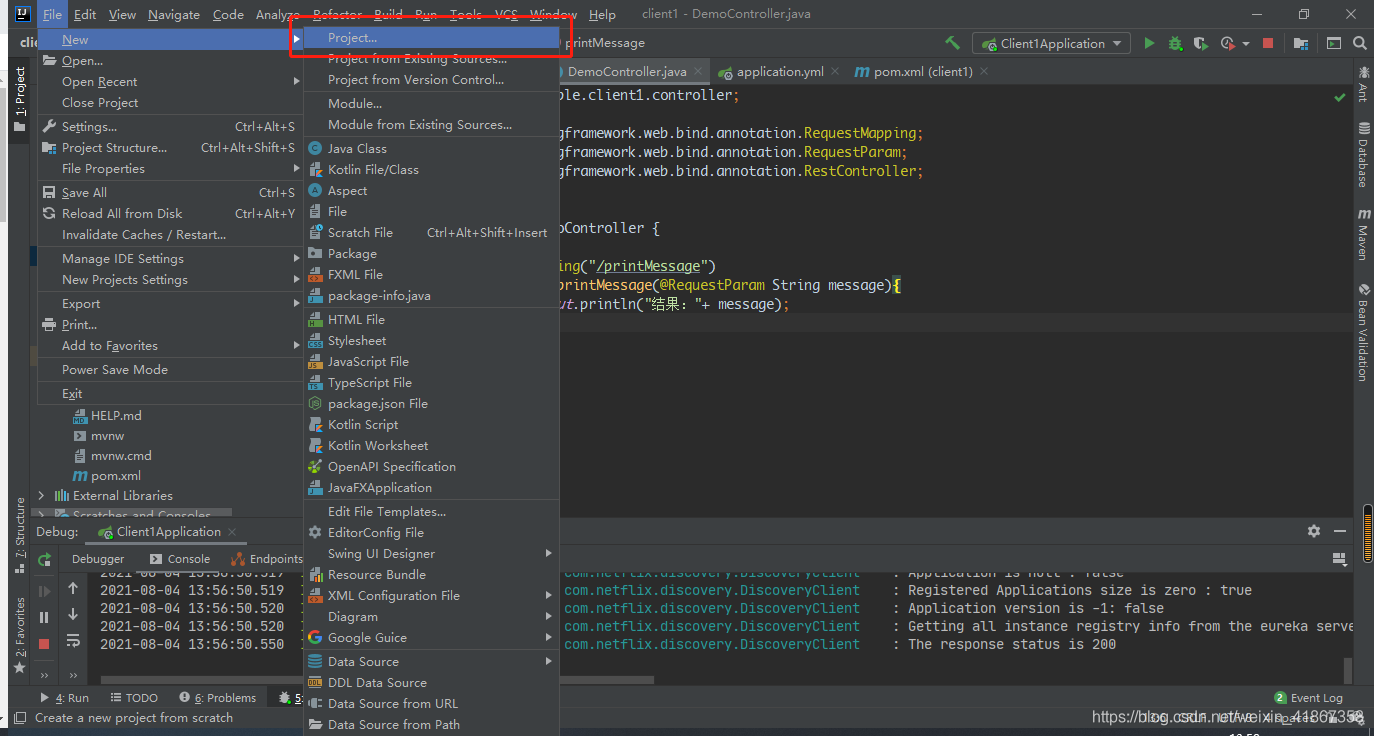The width and height of the screenshot is (1374, 736).
Task: Expand the File Properties submenu
Action: click(170, 168)
